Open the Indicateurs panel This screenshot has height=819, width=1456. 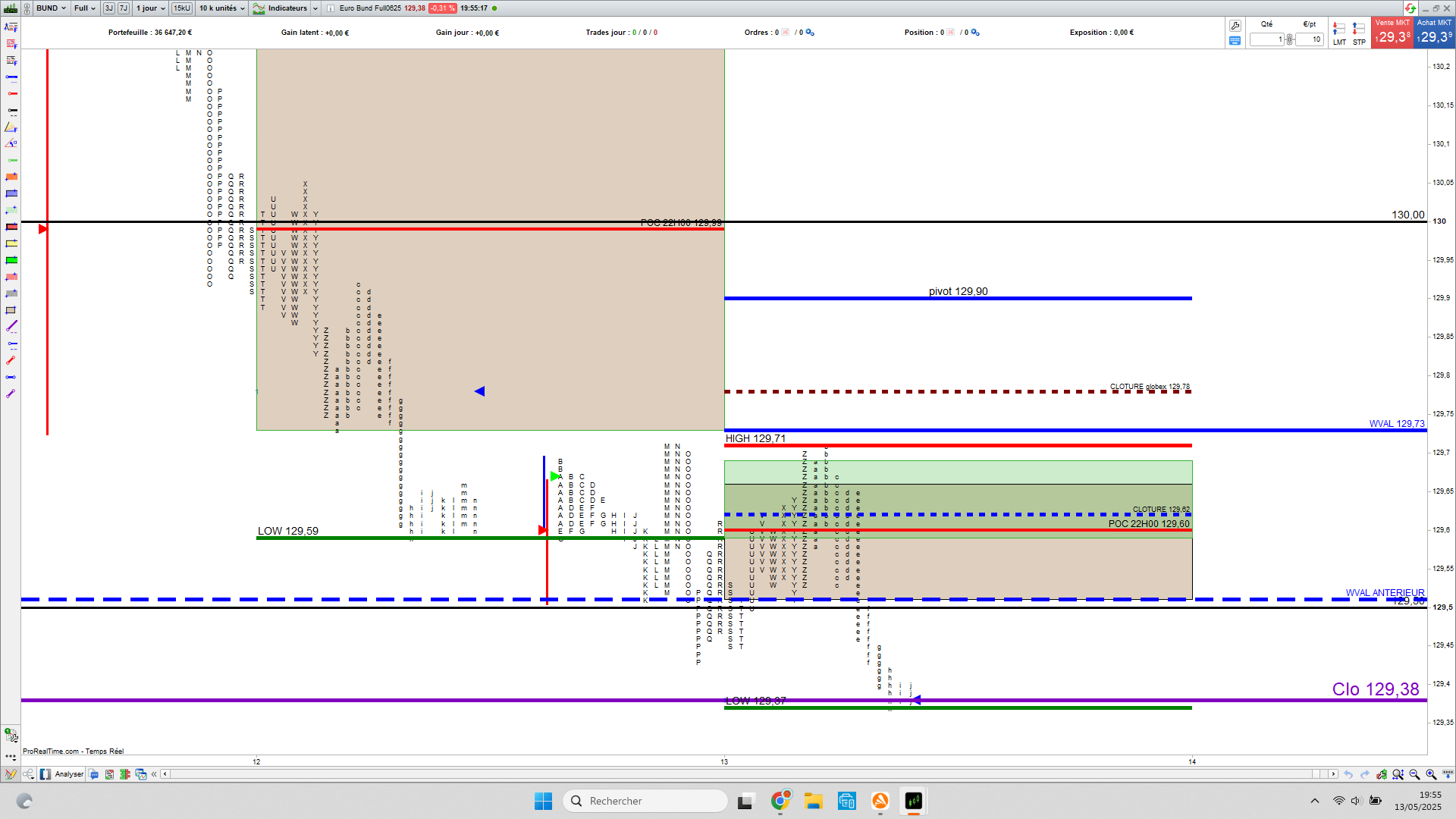[281, 8]
